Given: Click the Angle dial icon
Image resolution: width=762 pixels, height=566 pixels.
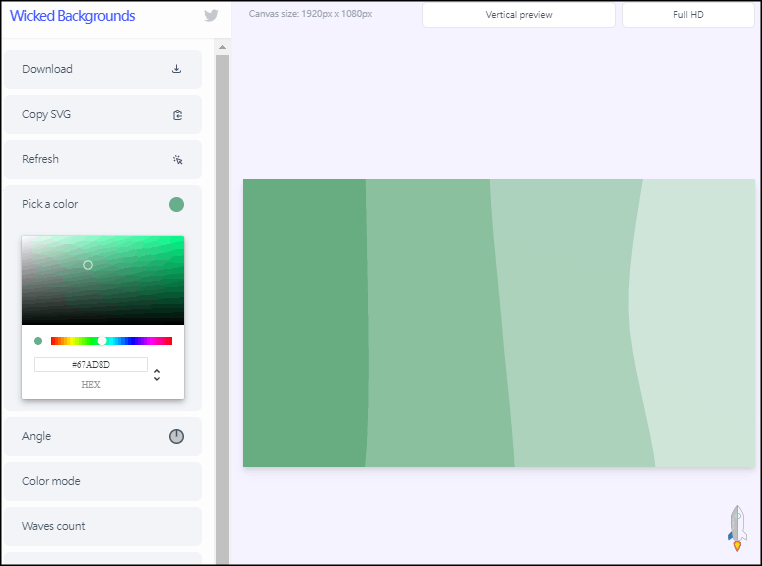Looking at the screenshot, I should point(176,436).
